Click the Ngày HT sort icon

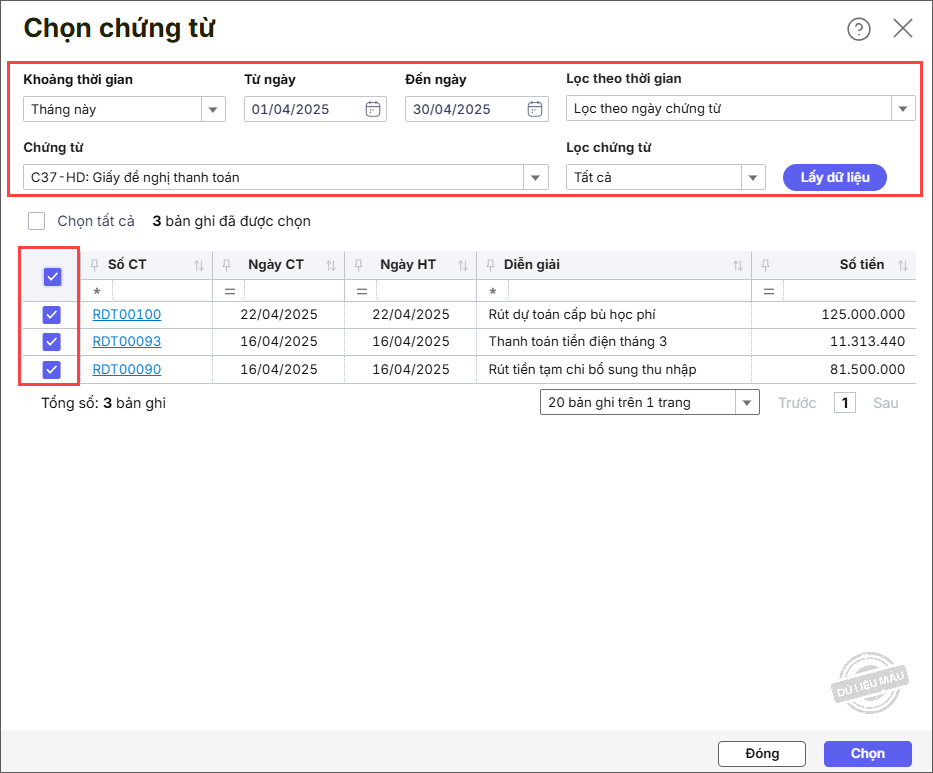pyautogui.click(x=462, y=266)
